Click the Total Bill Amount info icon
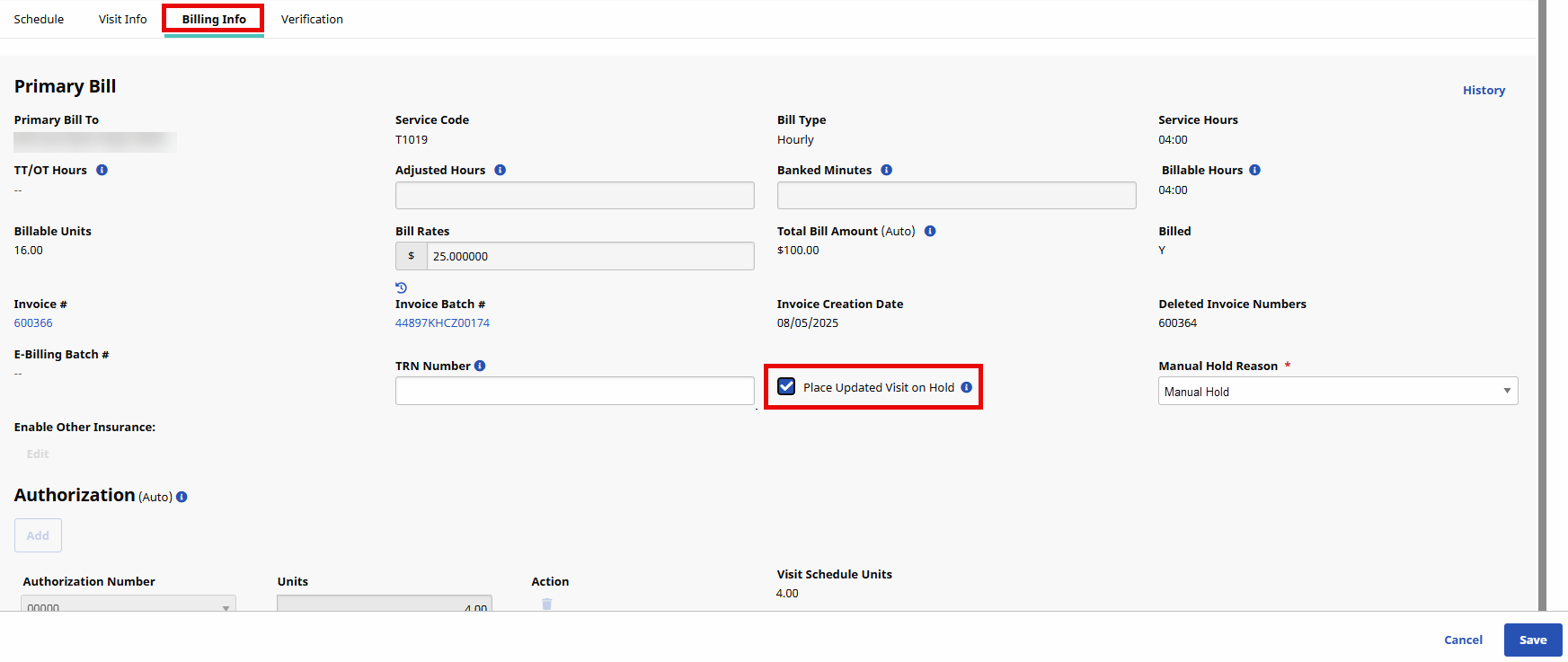1568x662 pixels. point(930,231)
